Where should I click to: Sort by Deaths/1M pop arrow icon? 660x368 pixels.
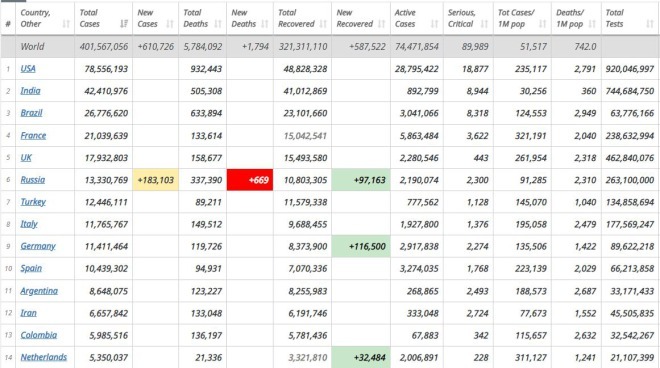coord(592,24)
